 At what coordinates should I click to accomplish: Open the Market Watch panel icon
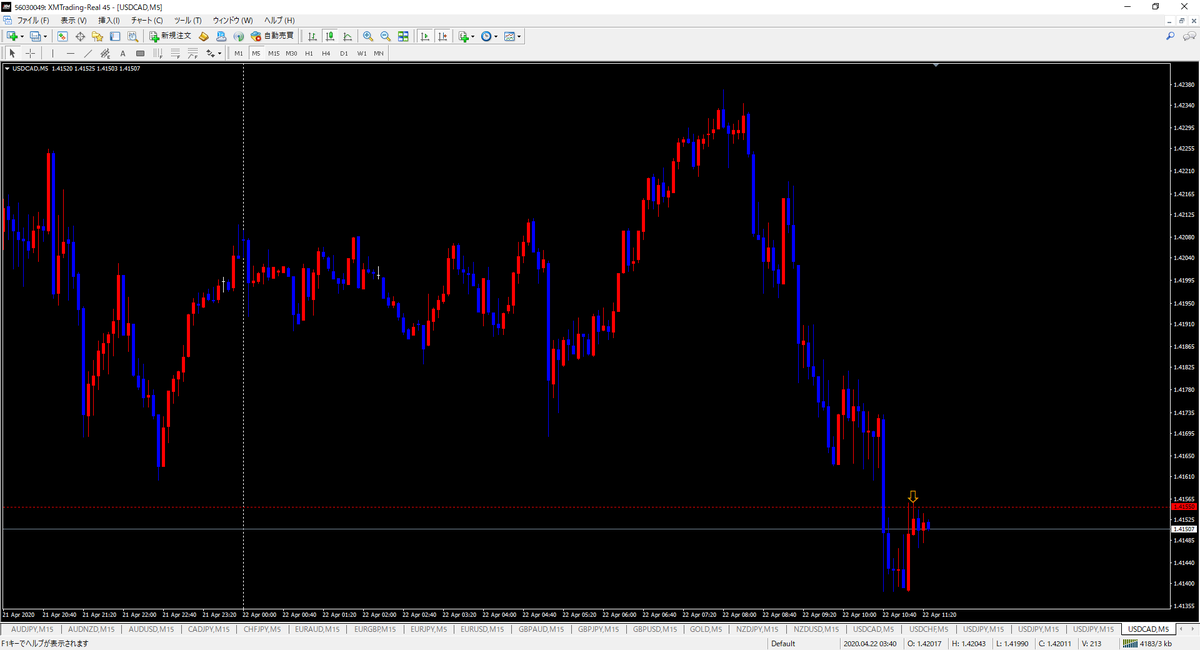click(x=64, y=36)
